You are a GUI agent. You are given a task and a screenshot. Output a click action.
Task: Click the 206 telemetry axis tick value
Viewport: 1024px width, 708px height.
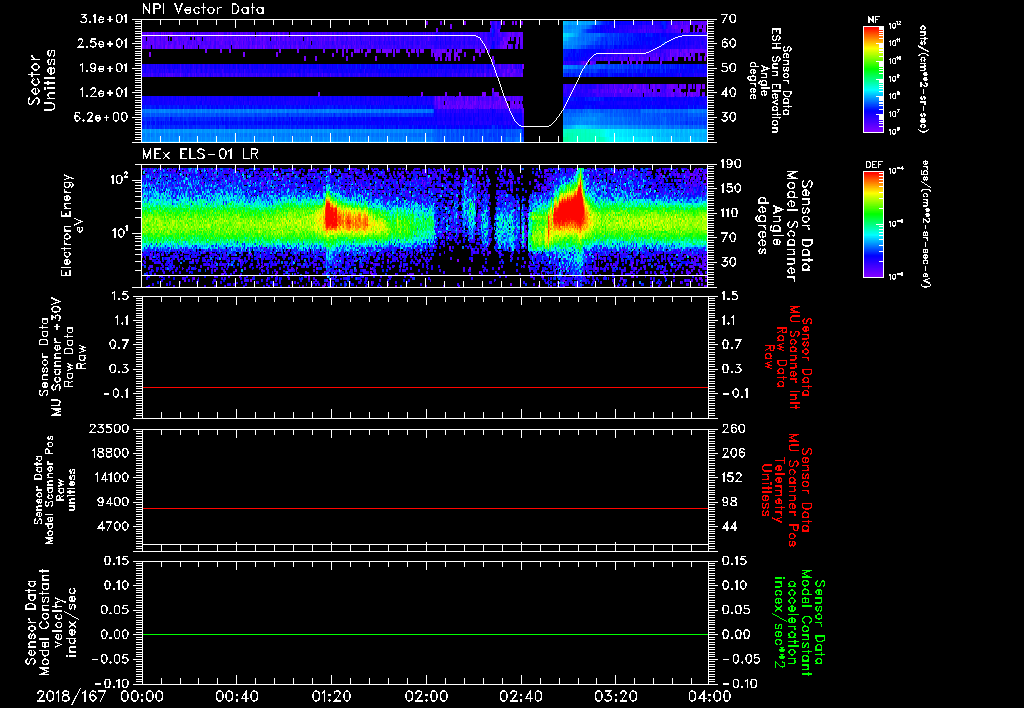[733, 453]
